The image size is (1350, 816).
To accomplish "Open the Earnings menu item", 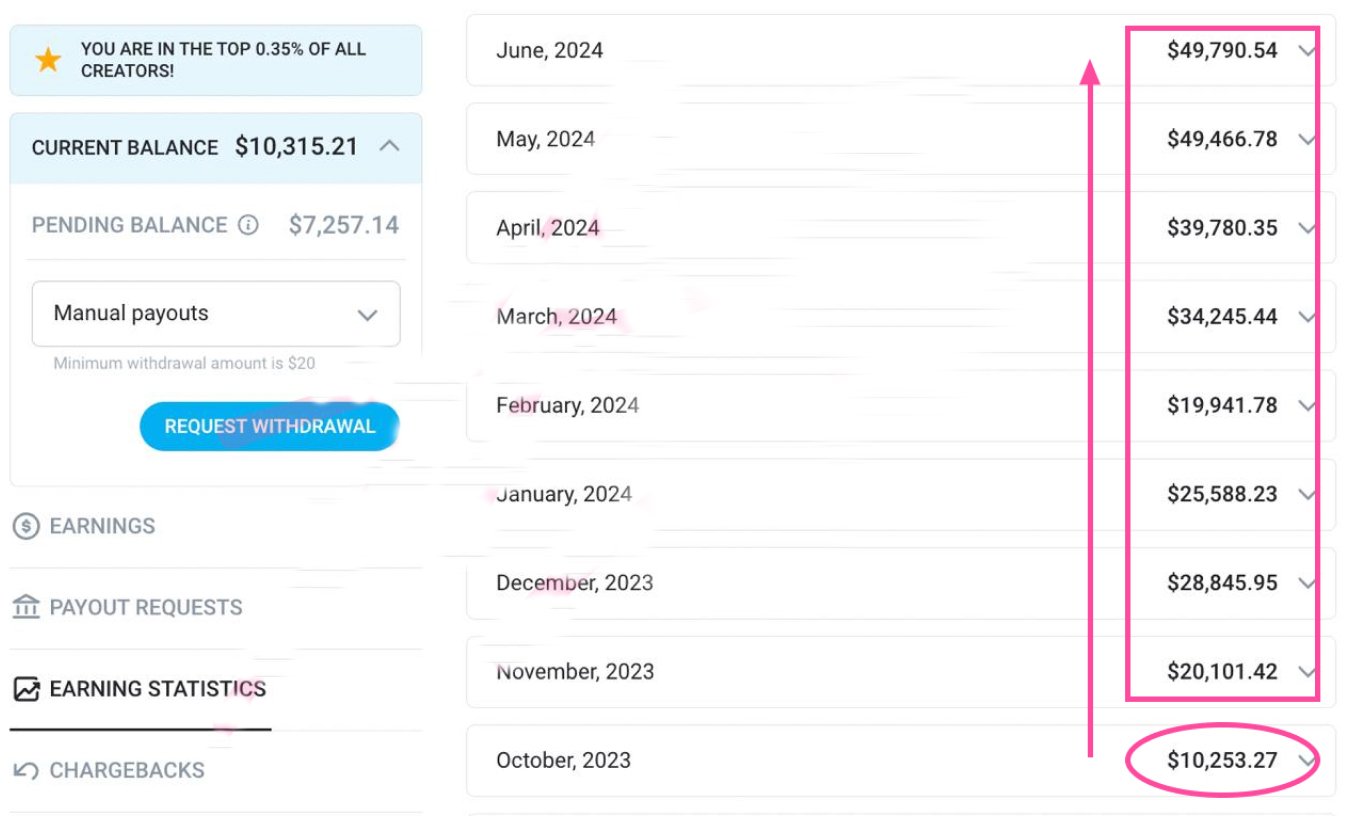I will coord(102,526).
